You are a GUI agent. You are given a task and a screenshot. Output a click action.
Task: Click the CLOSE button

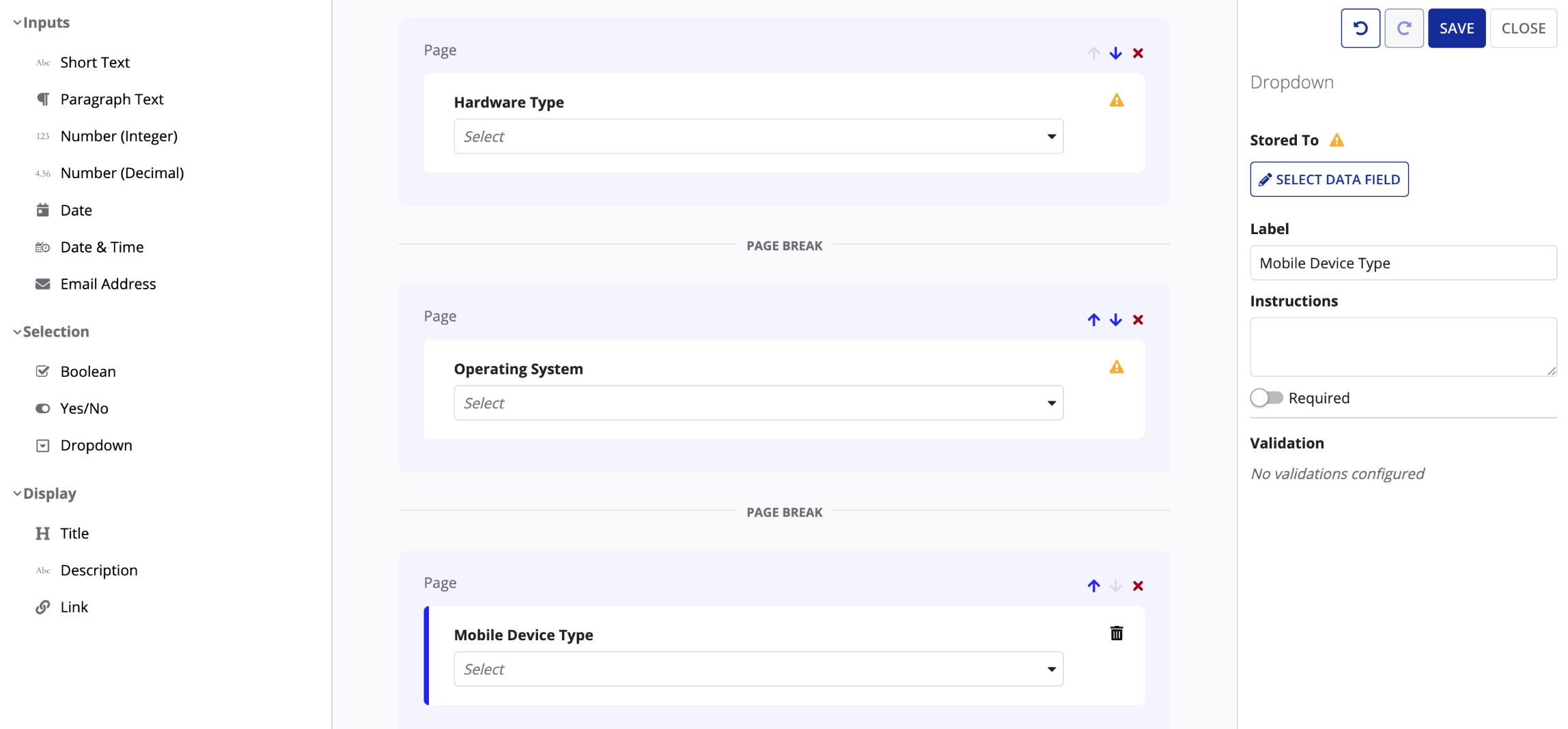coord(1523,28)
